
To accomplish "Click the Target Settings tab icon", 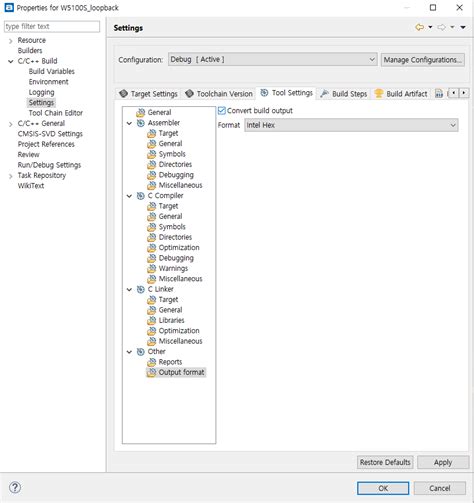I will click(123, 94).
